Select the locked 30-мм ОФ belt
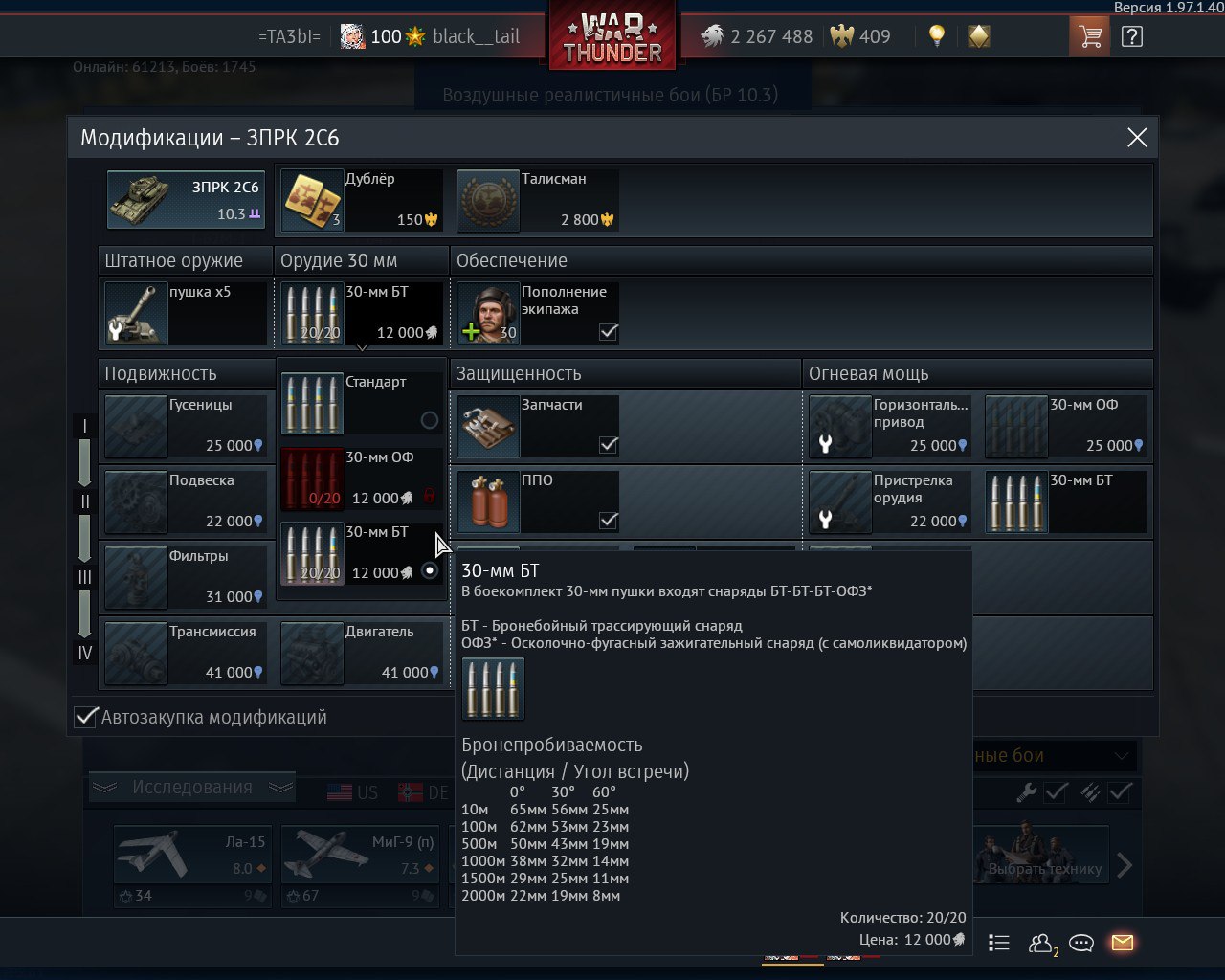 click(362, 479)
